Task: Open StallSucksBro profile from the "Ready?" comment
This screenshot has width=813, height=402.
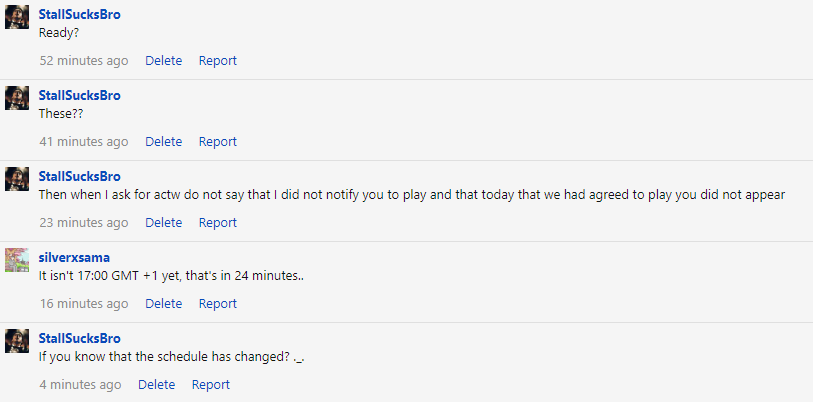Action: 79,14
